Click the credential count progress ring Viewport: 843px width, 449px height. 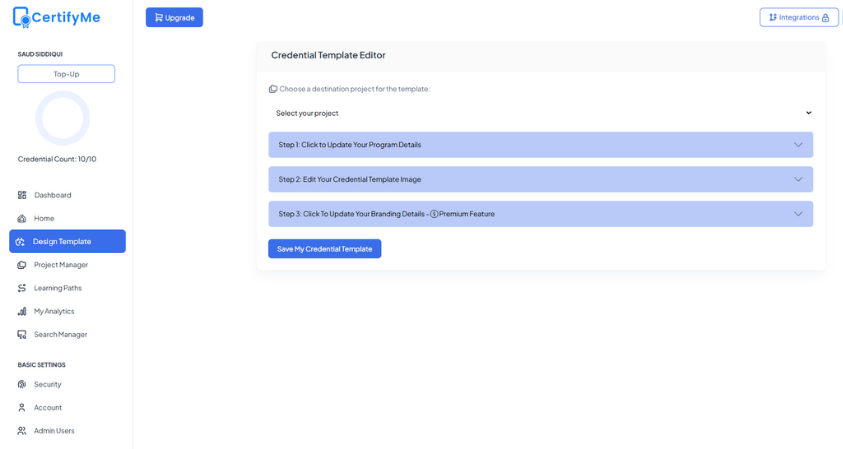[62, 118]
